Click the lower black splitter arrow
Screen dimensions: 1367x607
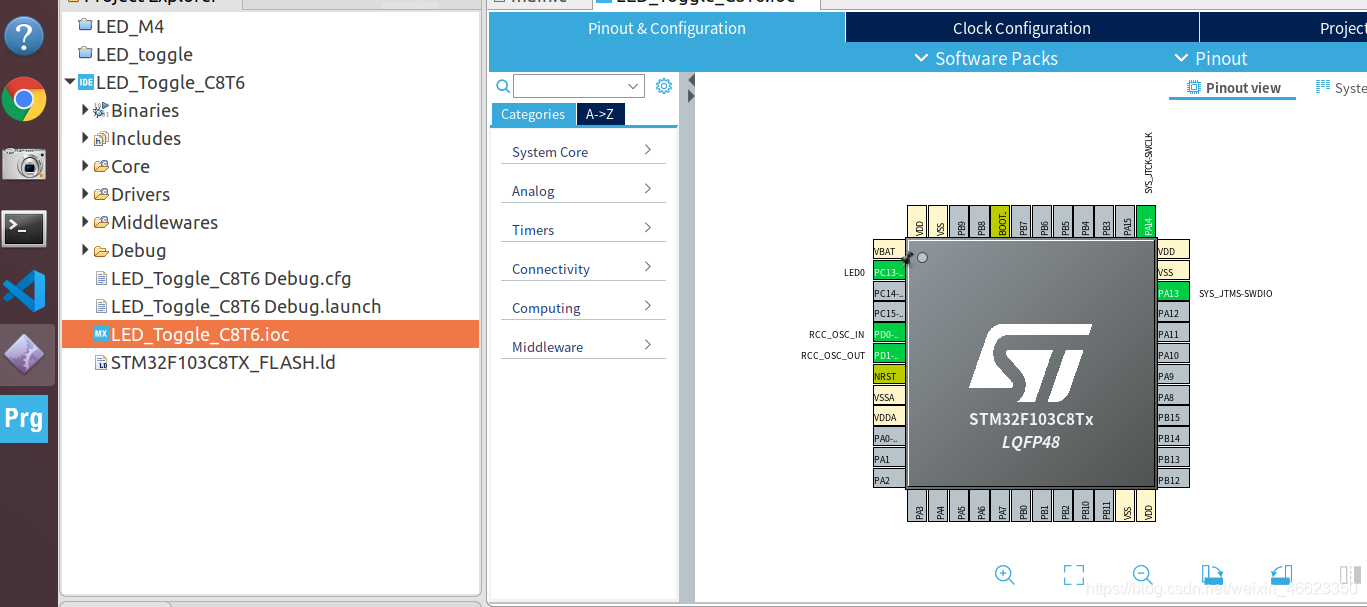690,96
